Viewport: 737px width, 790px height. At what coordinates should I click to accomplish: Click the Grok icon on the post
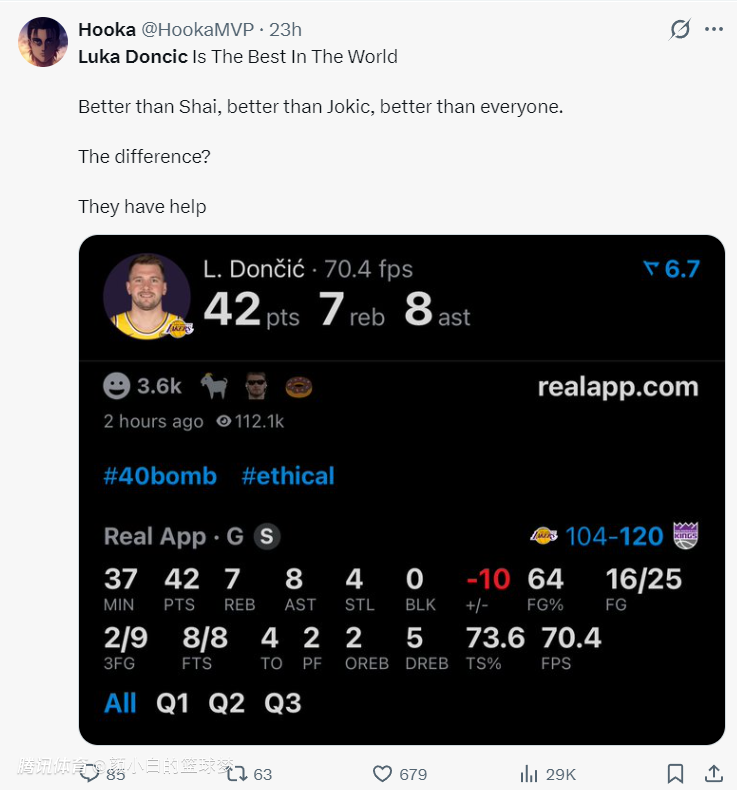pos(680,29)
